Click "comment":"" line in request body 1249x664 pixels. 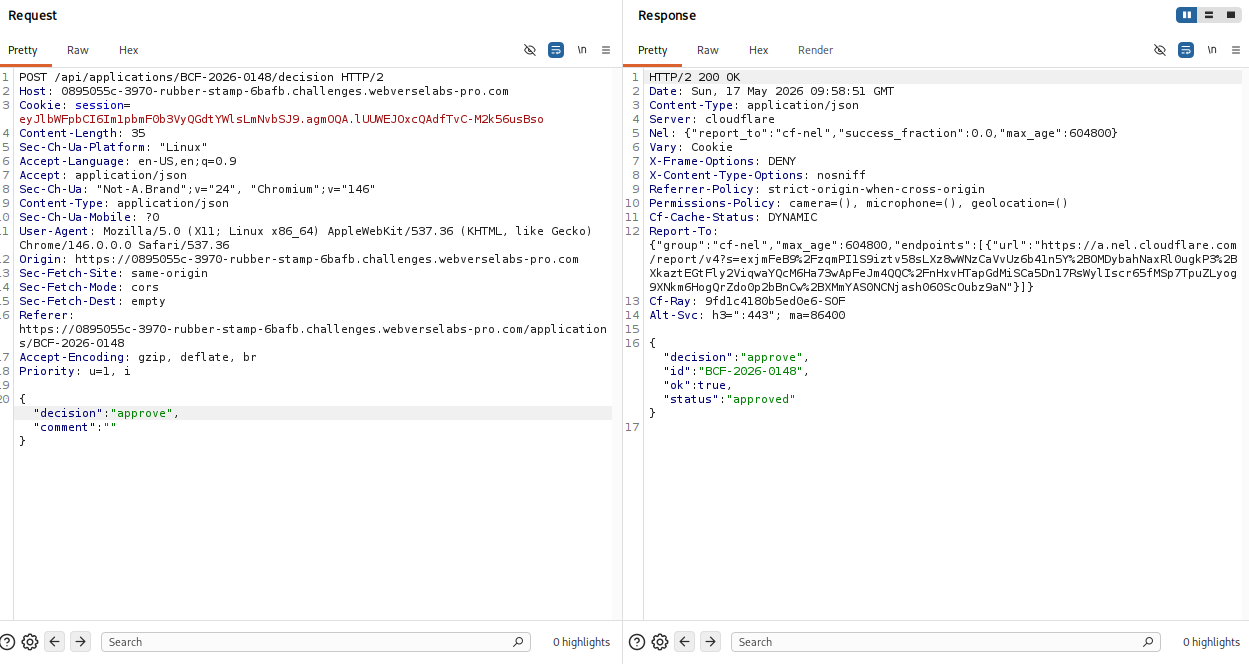point(75,427)
